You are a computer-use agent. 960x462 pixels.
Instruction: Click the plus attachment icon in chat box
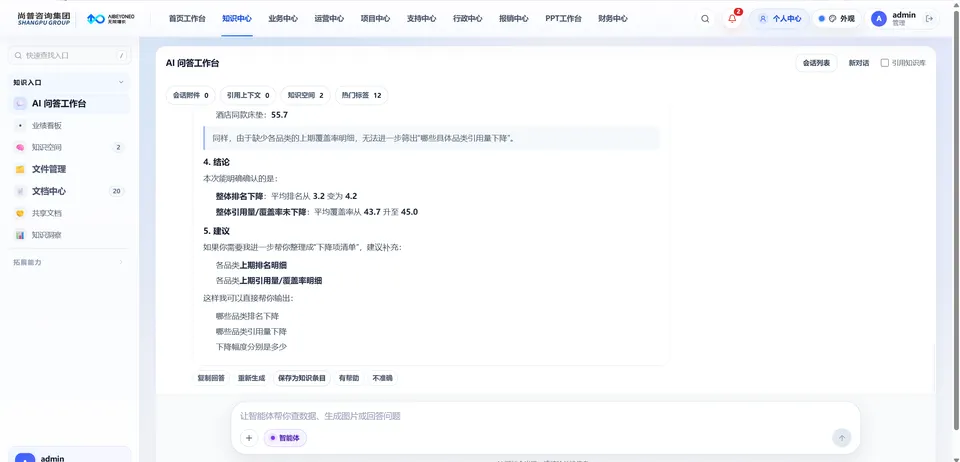pyautogui.click(x=249, y=438)
